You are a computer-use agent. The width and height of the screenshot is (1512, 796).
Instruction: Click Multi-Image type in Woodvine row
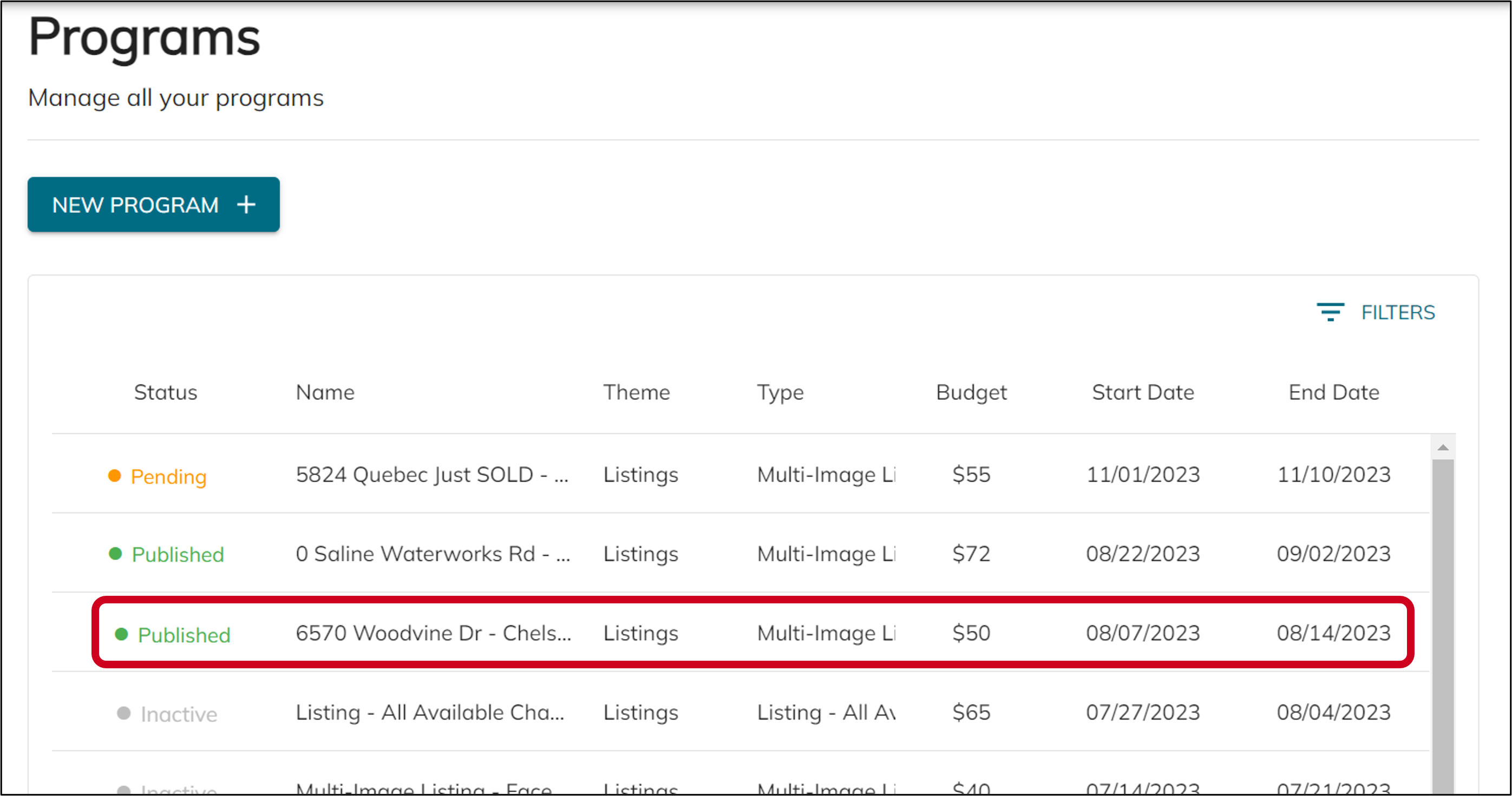coord(826,633)
